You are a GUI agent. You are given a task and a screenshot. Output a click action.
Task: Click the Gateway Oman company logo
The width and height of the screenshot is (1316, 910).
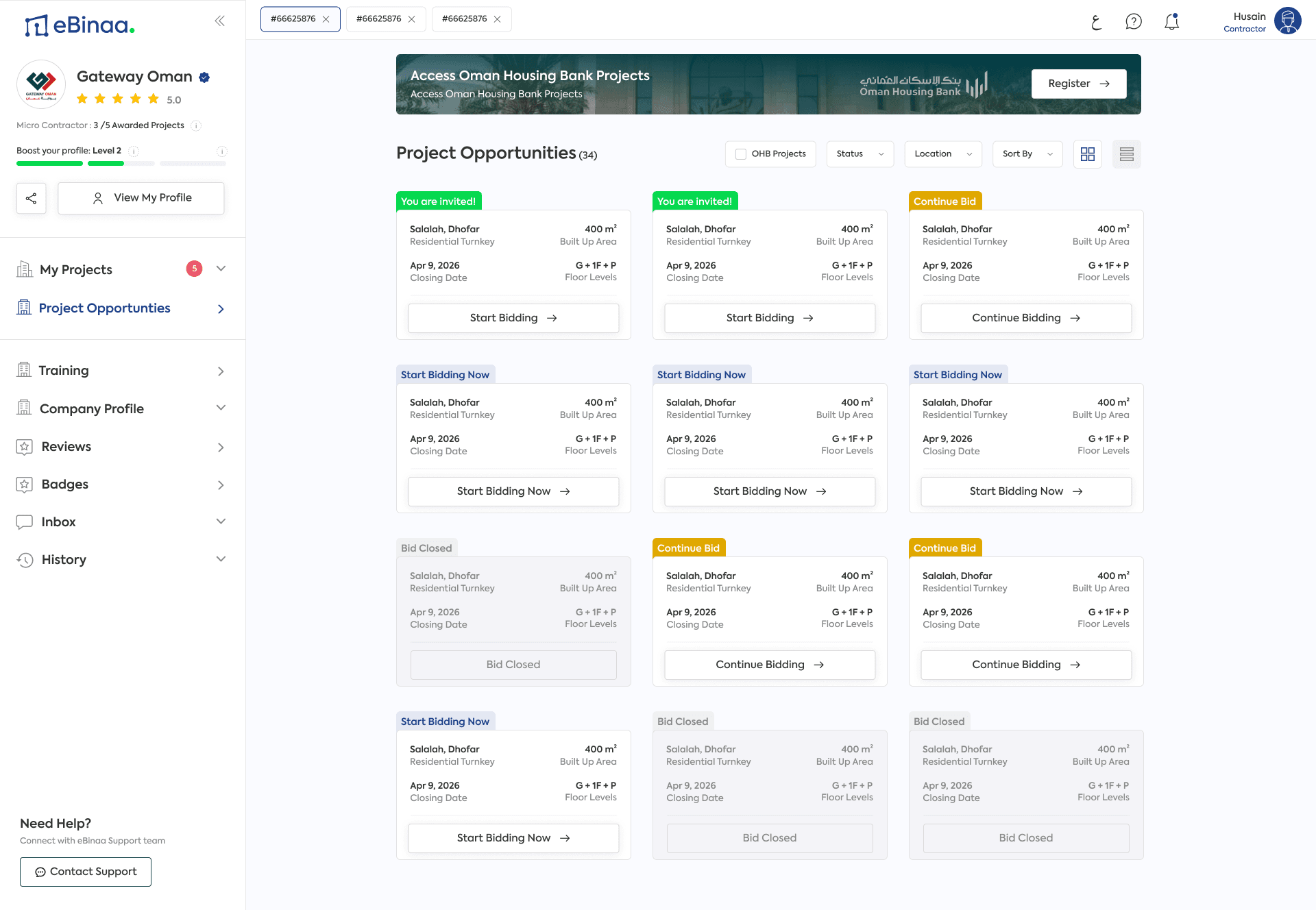pos(41,85)
